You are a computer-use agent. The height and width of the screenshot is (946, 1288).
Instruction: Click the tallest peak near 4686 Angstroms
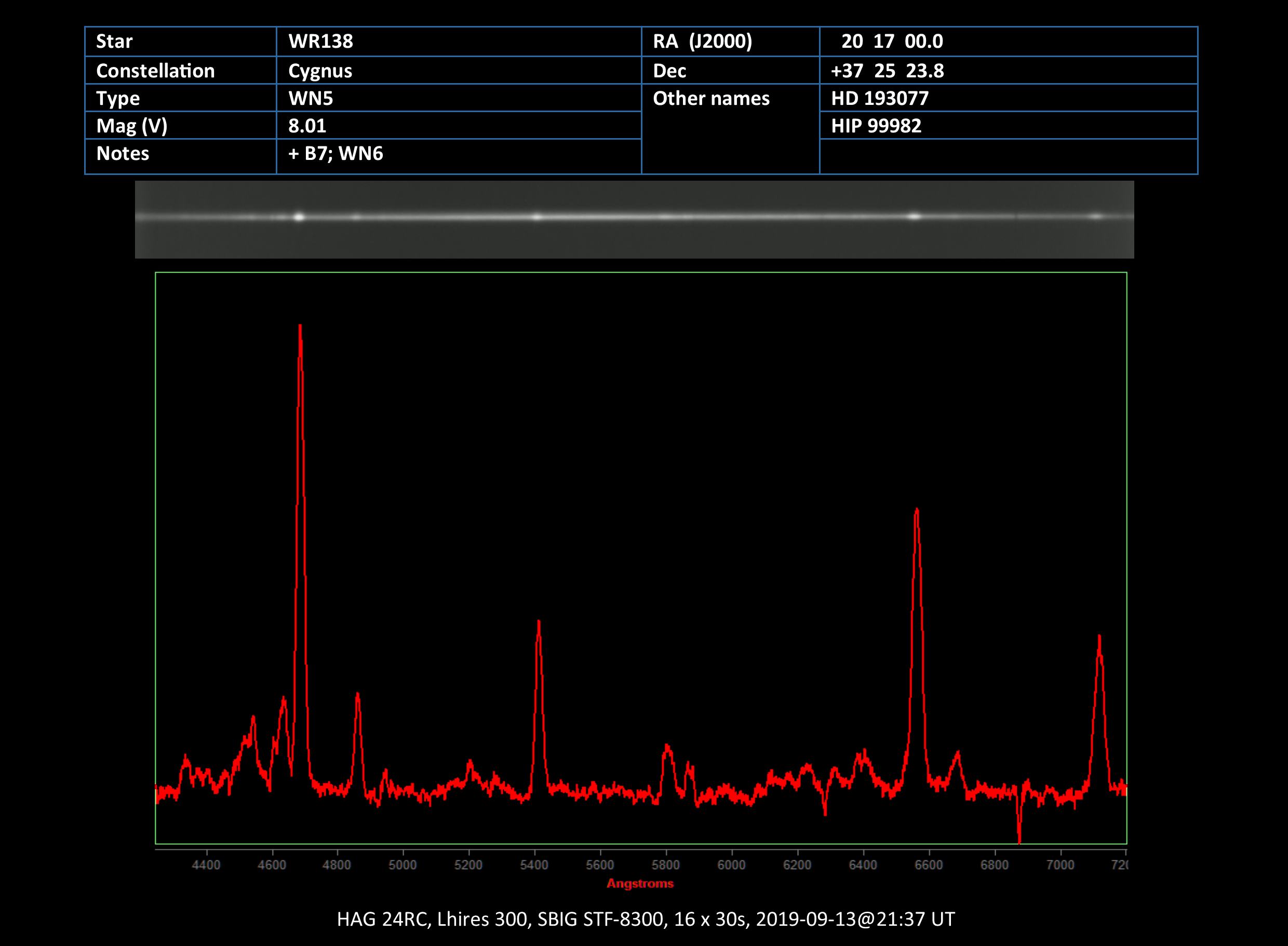(x=300, y=329)
